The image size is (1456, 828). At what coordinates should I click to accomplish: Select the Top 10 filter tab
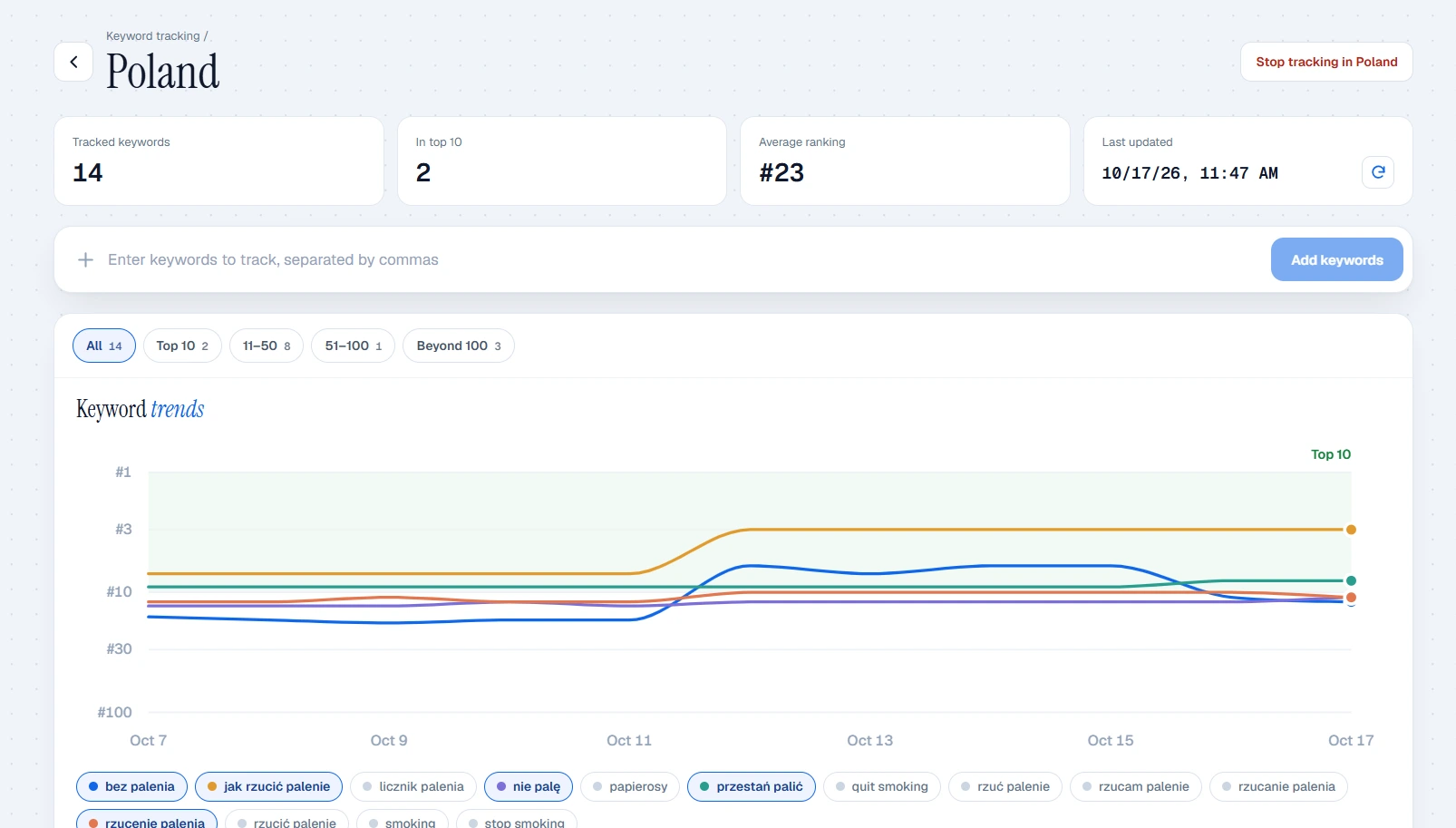(x=182, y=346)
